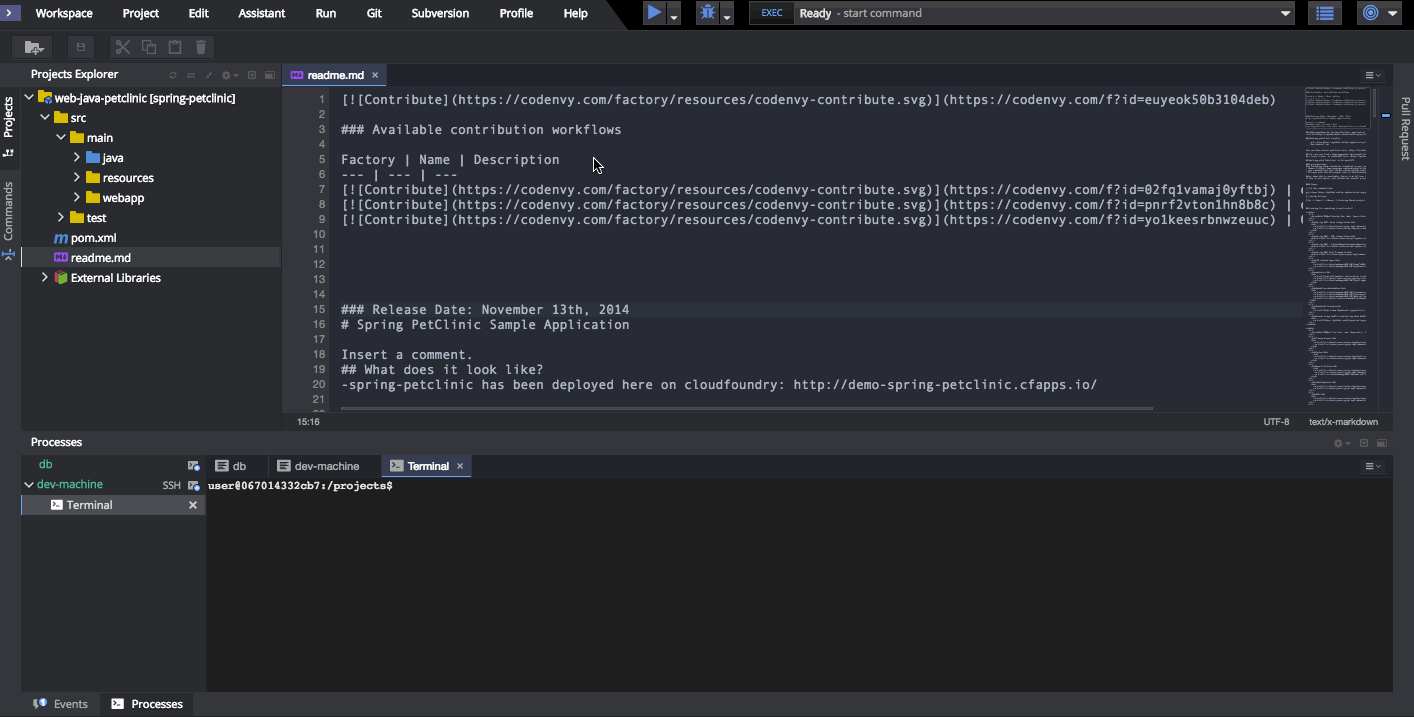This screenshot has height=717, width=1414.
Task: Click the Projects vertical side tab
Action: [x=9, y=126]
